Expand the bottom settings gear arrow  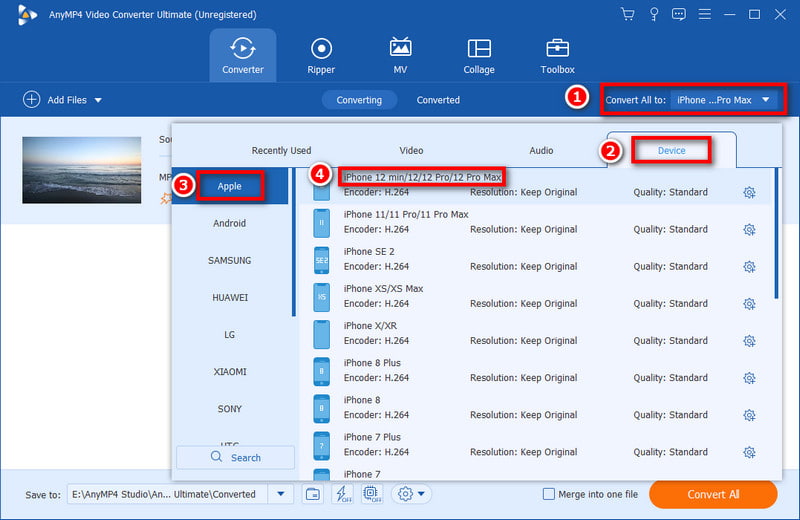(421, 494)
